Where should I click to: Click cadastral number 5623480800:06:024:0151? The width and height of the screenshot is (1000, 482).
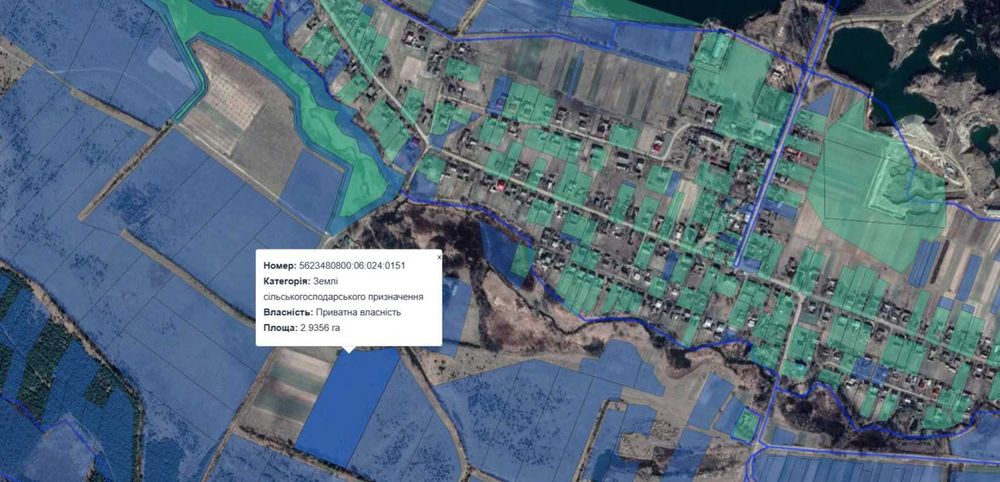[353, 265]
